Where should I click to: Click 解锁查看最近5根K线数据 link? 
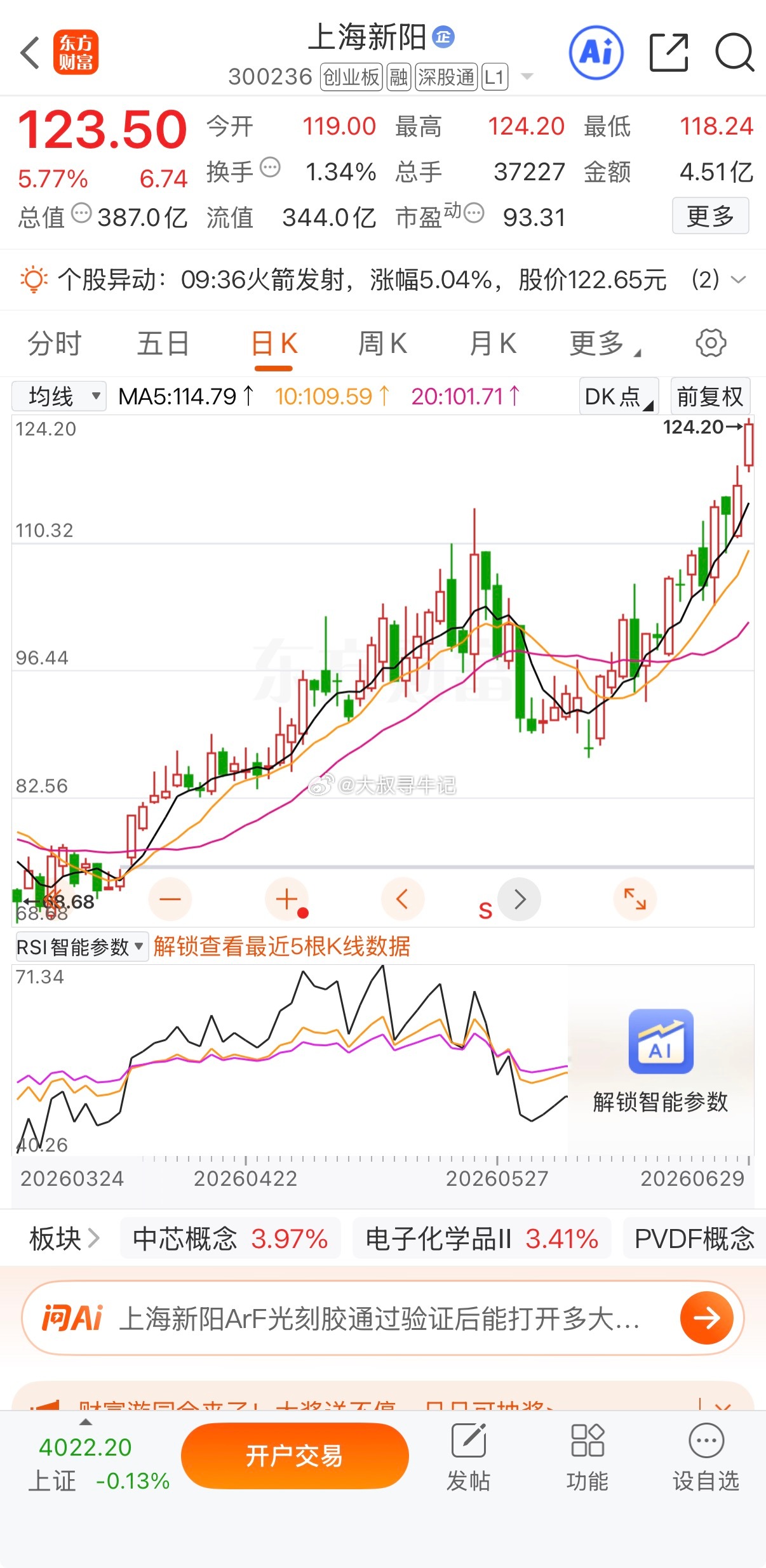point(282,947)
